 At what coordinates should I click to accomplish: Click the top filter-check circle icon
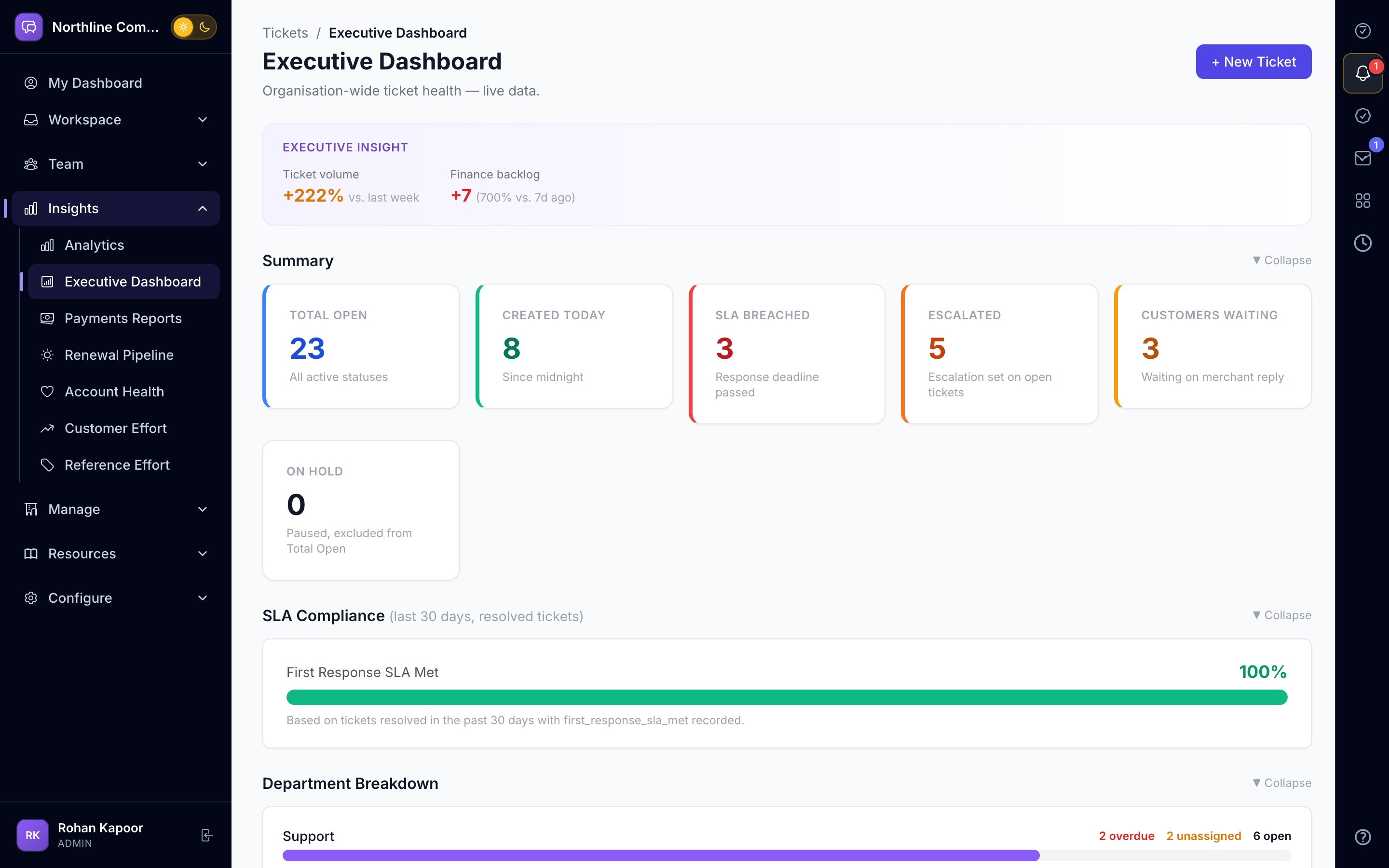pos(1362,30)
